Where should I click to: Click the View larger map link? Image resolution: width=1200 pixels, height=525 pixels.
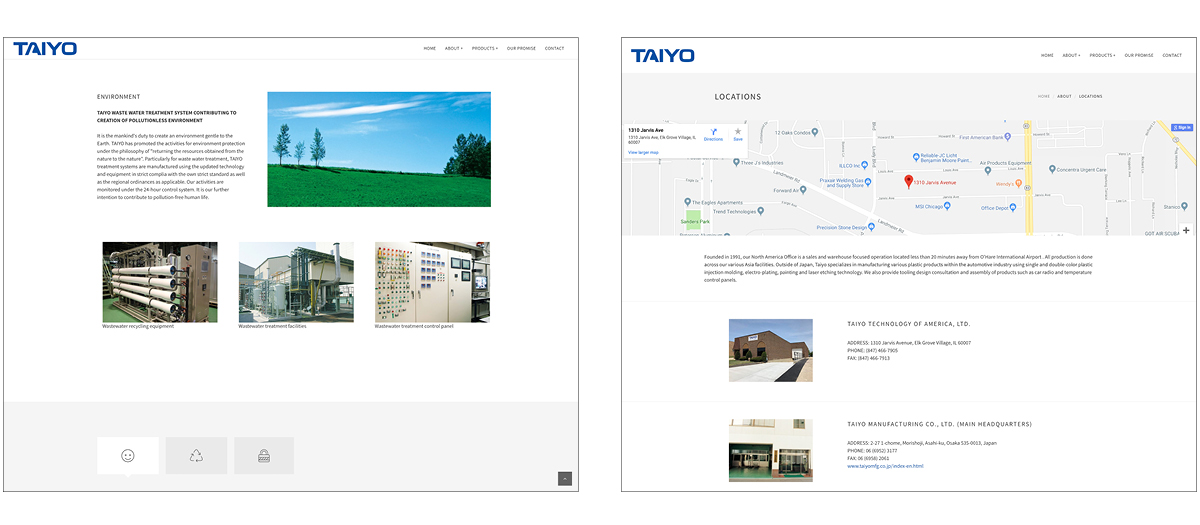(x=643, y=152)
